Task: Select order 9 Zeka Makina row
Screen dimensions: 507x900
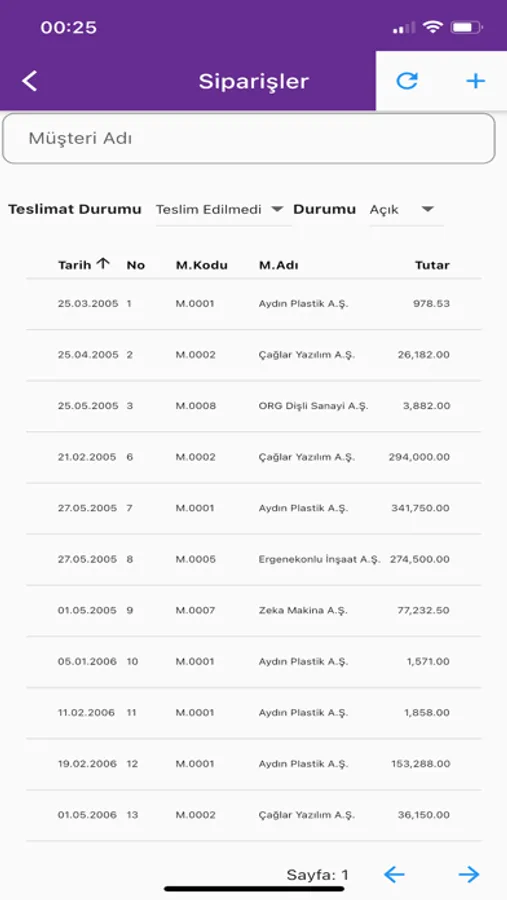Action: 253,610
